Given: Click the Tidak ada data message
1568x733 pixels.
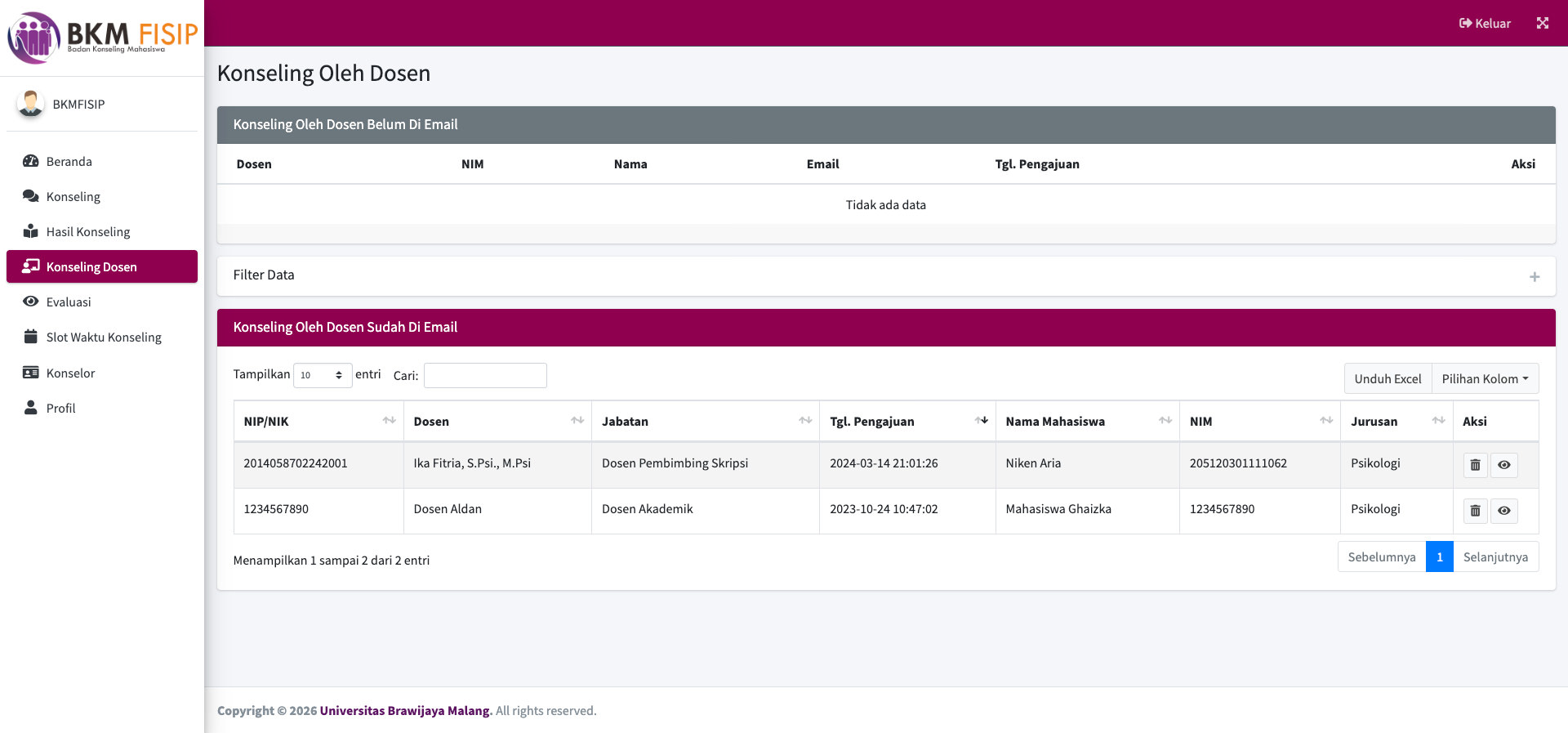Looking at the screenshot, I should tap(885, 204).
